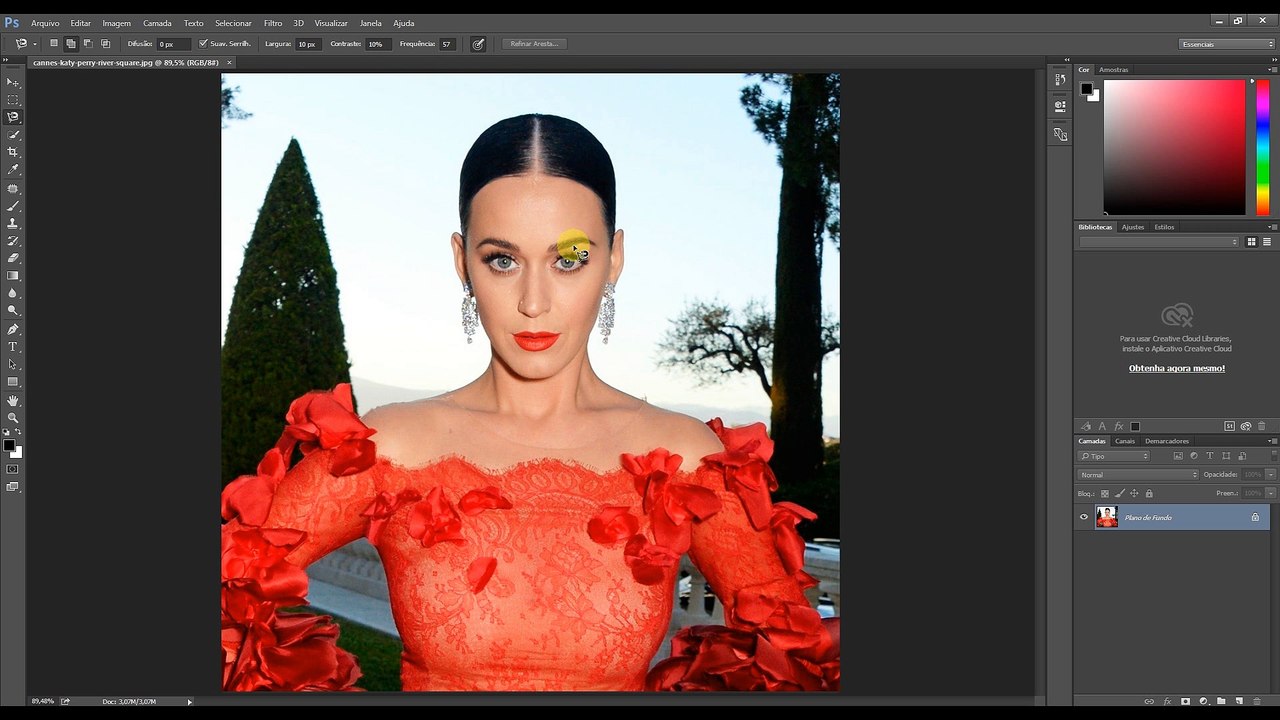Click Adobe Stock icon in Libraries panel
Image resolution: width=1280 pixels, height=720 pixels.
(x=1230, y=426)
